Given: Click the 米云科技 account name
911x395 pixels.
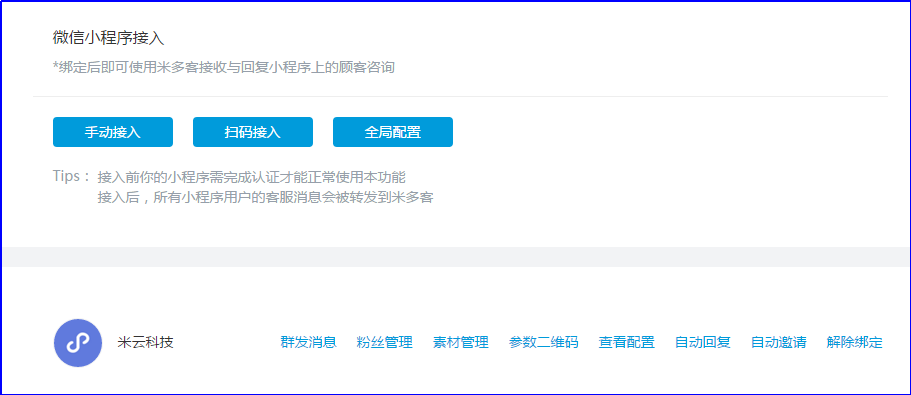Looking at the screenshot, I should (x=145, y=342).
